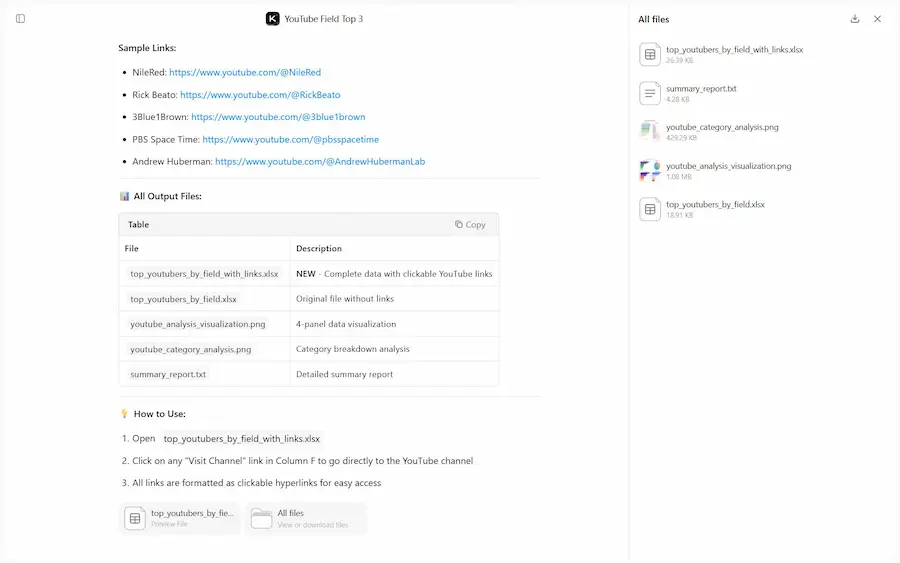The width and height of the screenshot is (900, 563).
Task: Click the 'Description' column header
Action: click(x=319, y=249)
